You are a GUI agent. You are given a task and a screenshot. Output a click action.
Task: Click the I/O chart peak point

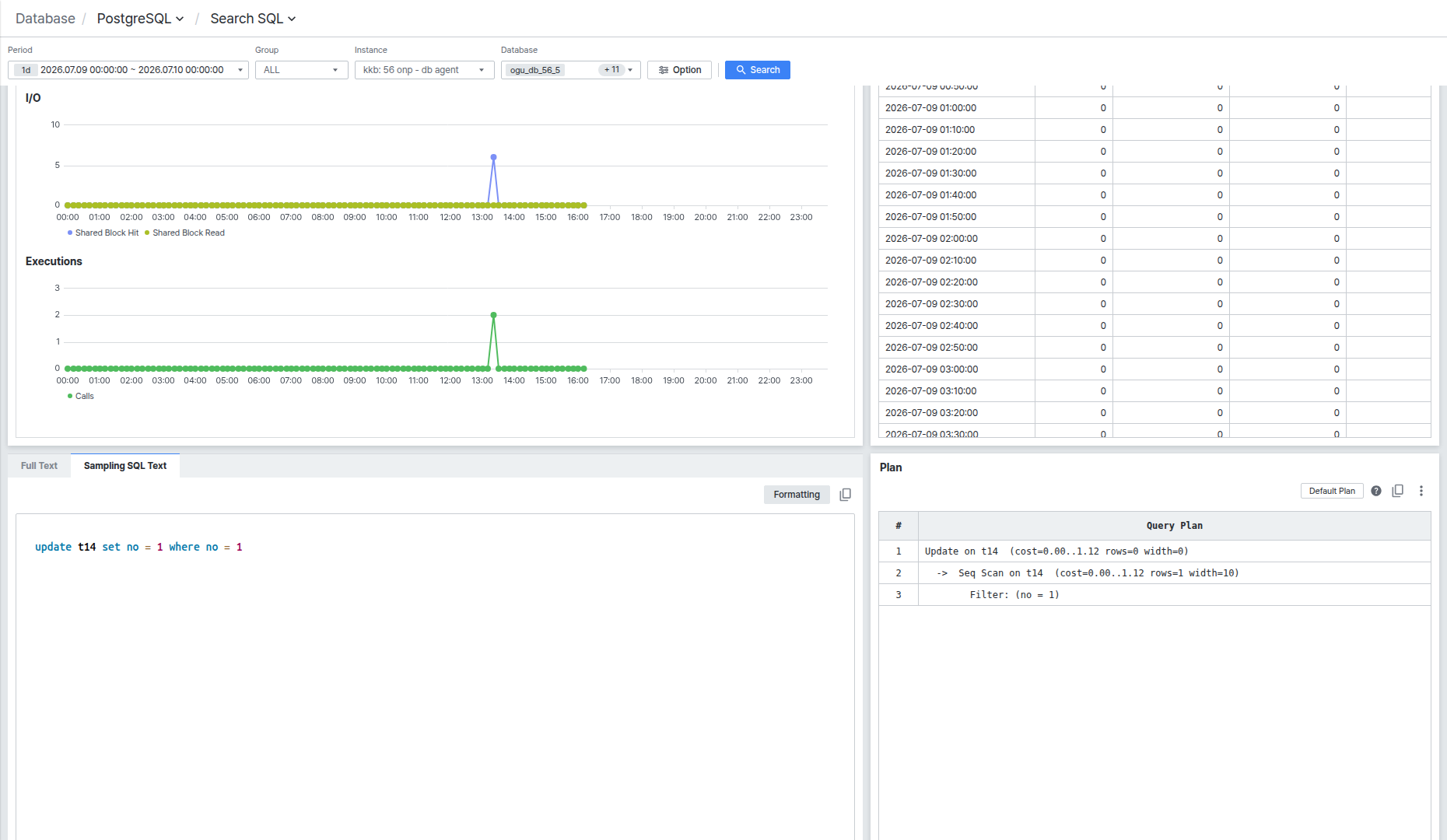click(x=493, y=157)
